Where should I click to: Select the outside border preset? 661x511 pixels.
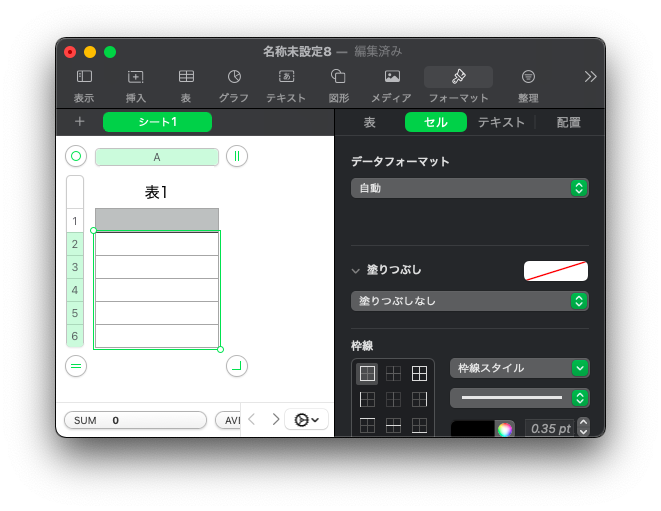pyautogui.click(x=367, y=373)
